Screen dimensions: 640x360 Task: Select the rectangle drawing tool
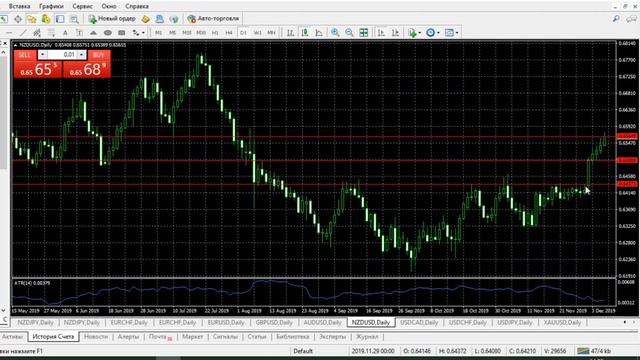122,33
